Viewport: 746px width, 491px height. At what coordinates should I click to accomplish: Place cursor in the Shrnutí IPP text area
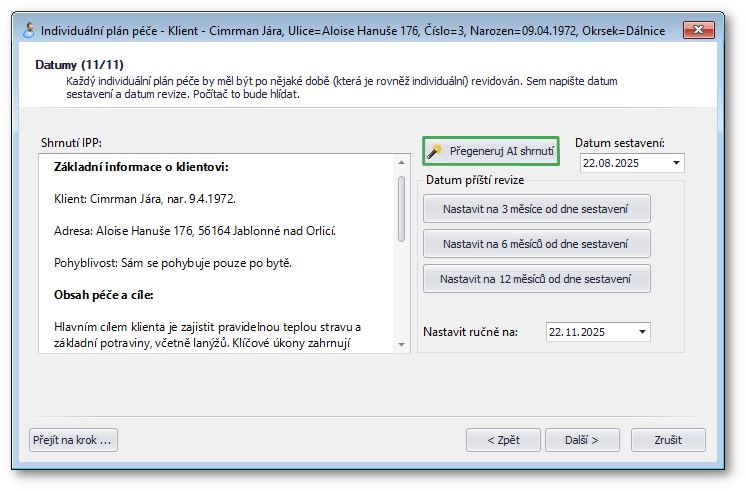pyautogui.click(x=215, y=260)
